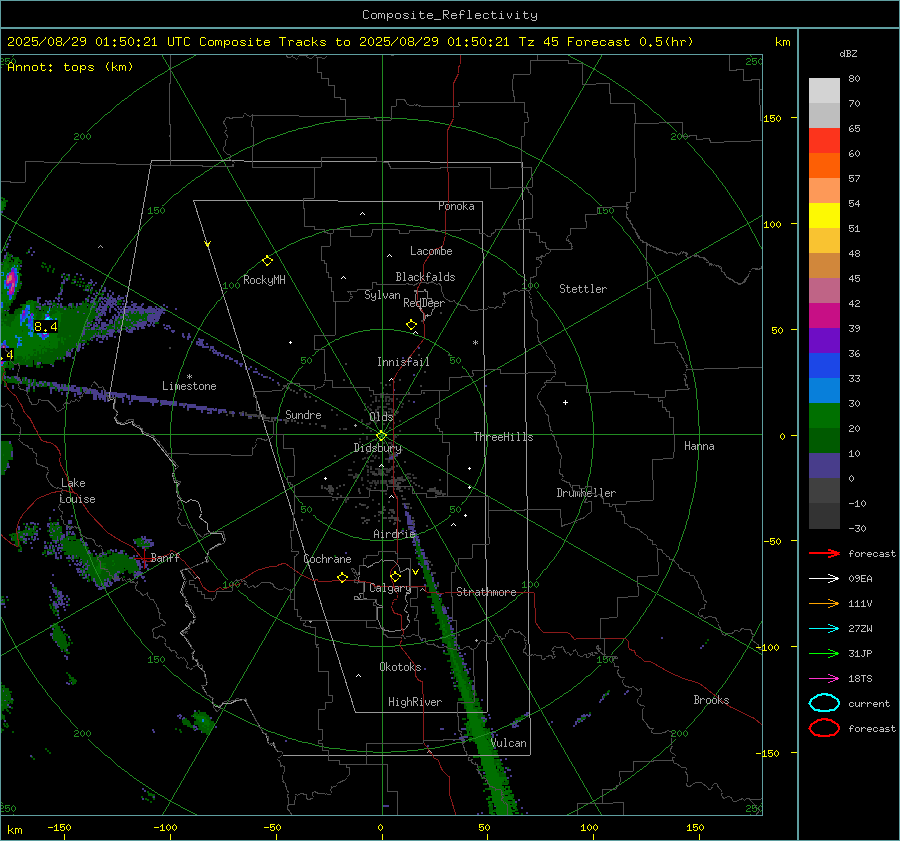Screen dimensions: 900x841
Task: Click the purple 39 dBZ swatch
Action: [824, 340]
